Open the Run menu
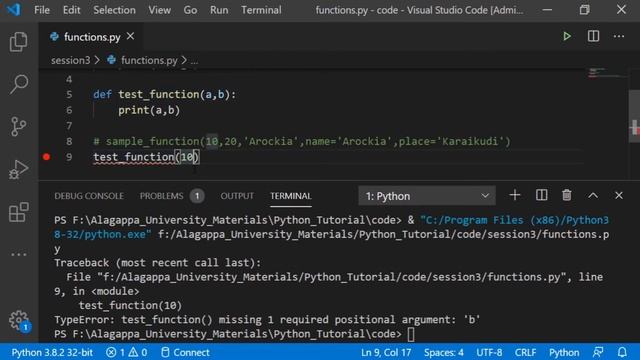Viewport: 640px width, 360px height. pyautogui.click(x=219, y=10)
